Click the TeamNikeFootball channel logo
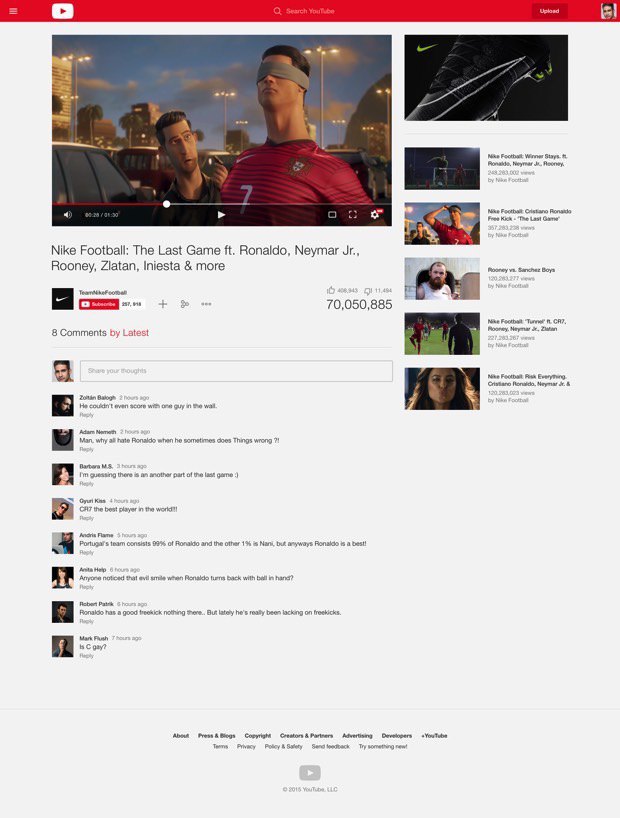 63,299
